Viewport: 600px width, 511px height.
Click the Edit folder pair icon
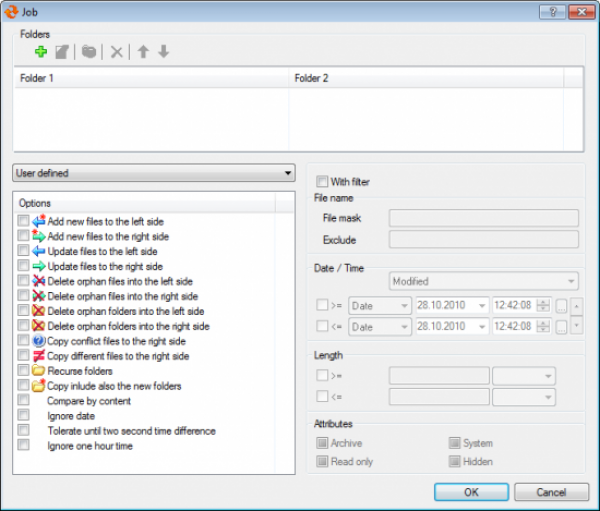(62, 52)
